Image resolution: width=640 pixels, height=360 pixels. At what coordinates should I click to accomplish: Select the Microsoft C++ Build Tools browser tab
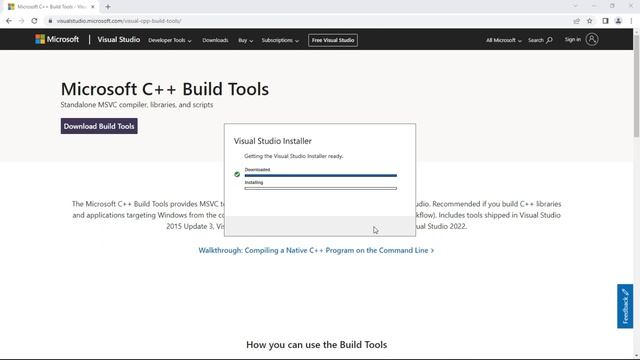[x=51, y=7]
